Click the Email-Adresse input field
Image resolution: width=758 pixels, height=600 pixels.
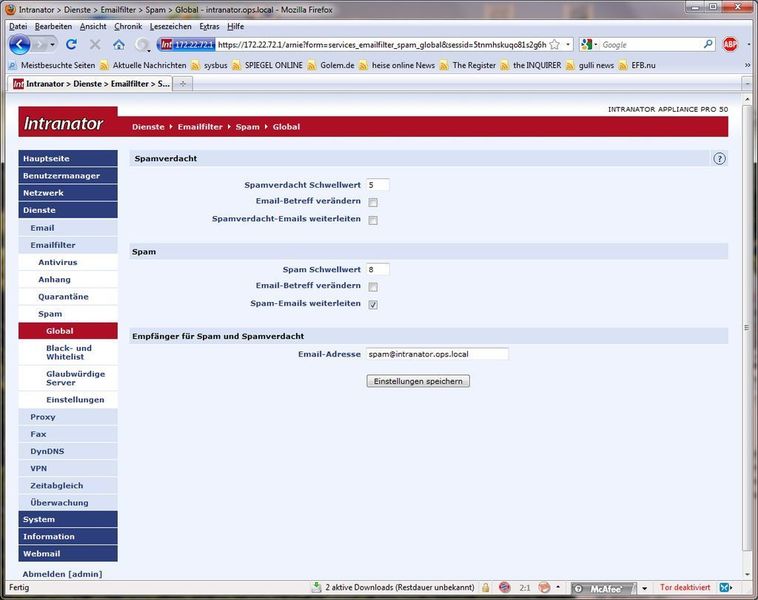tap(437, 354)
